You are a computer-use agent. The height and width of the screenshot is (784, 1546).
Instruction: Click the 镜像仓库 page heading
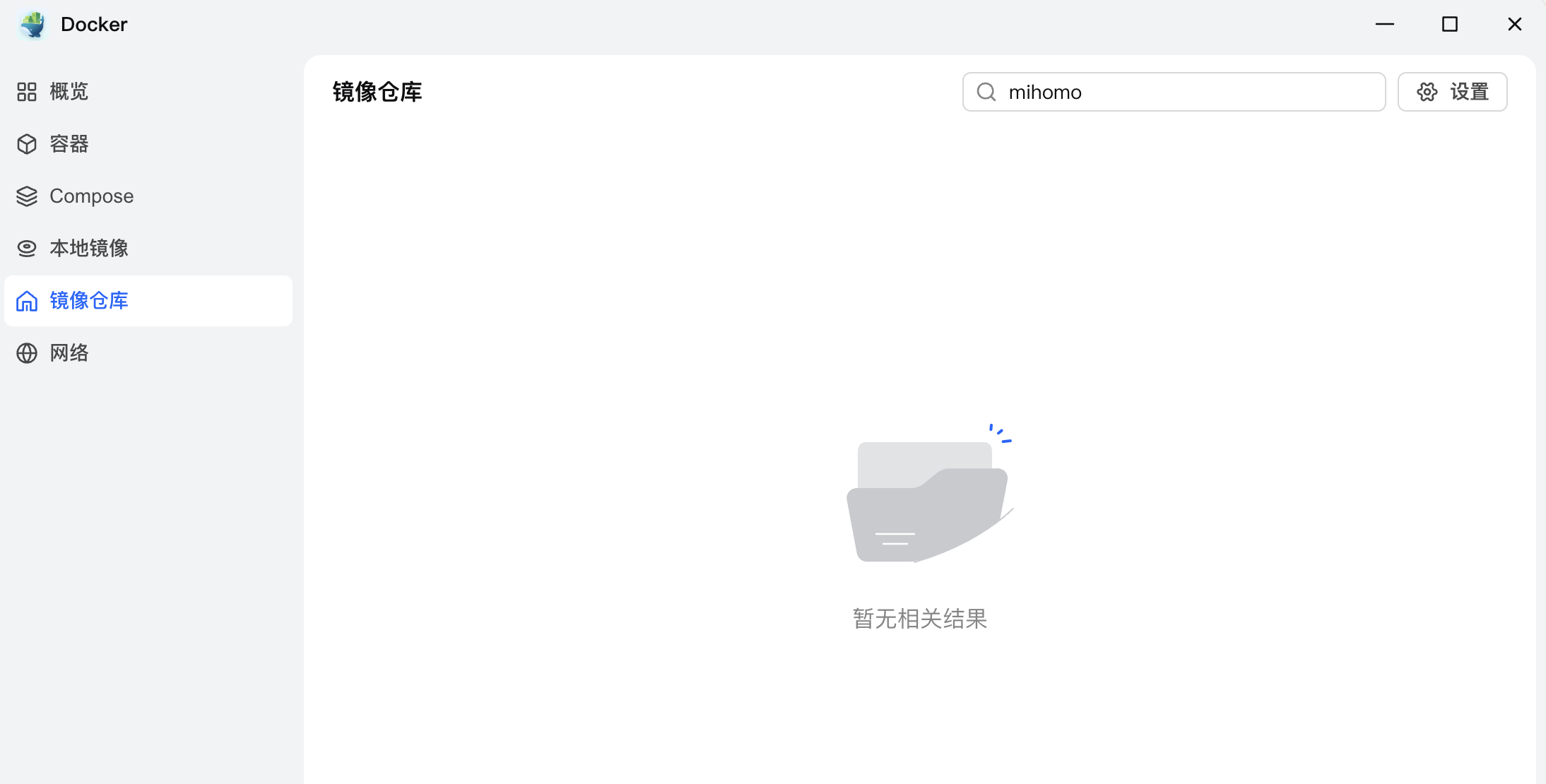[377, 92]
